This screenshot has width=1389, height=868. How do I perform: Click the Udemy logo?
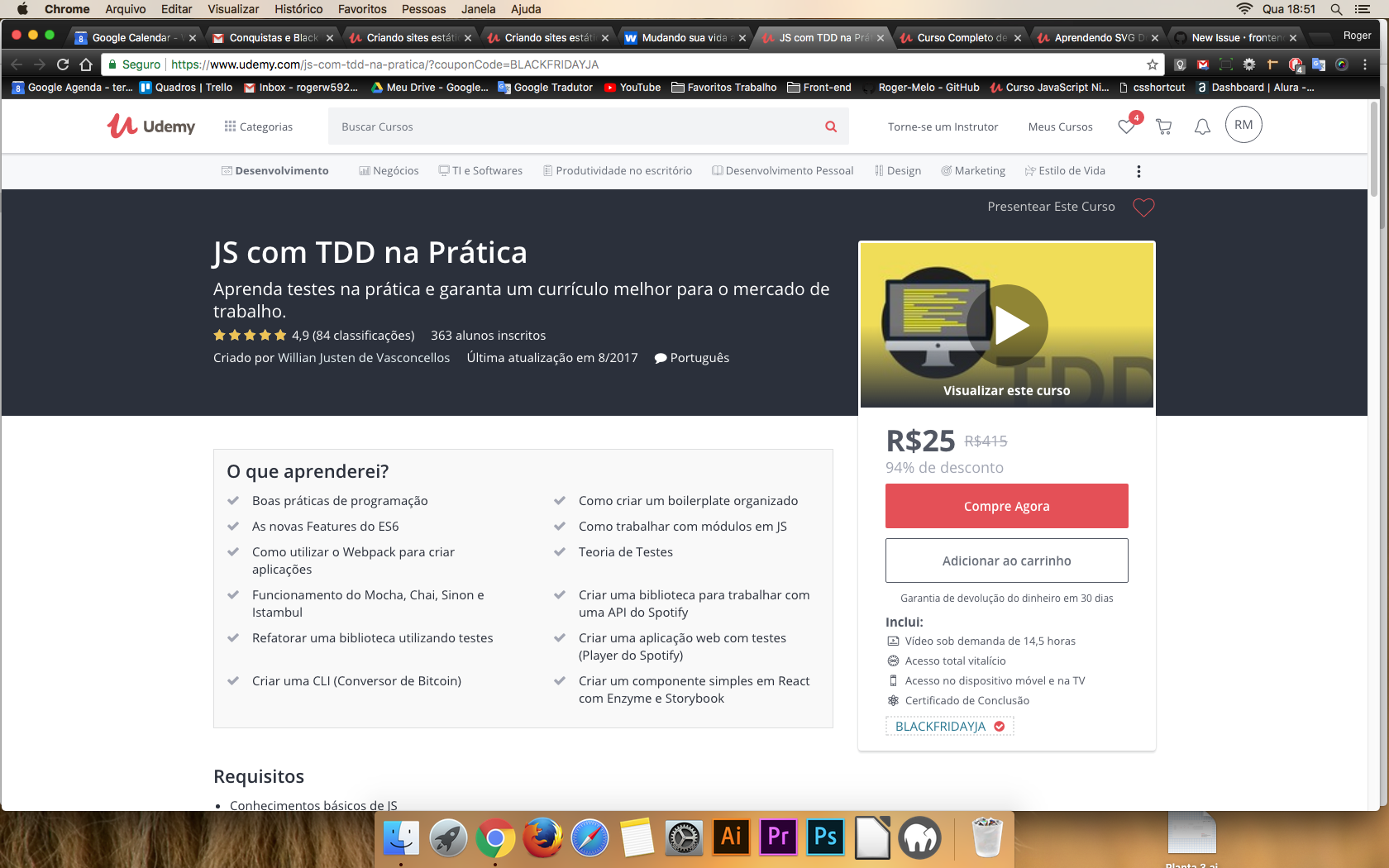(151, 126)
